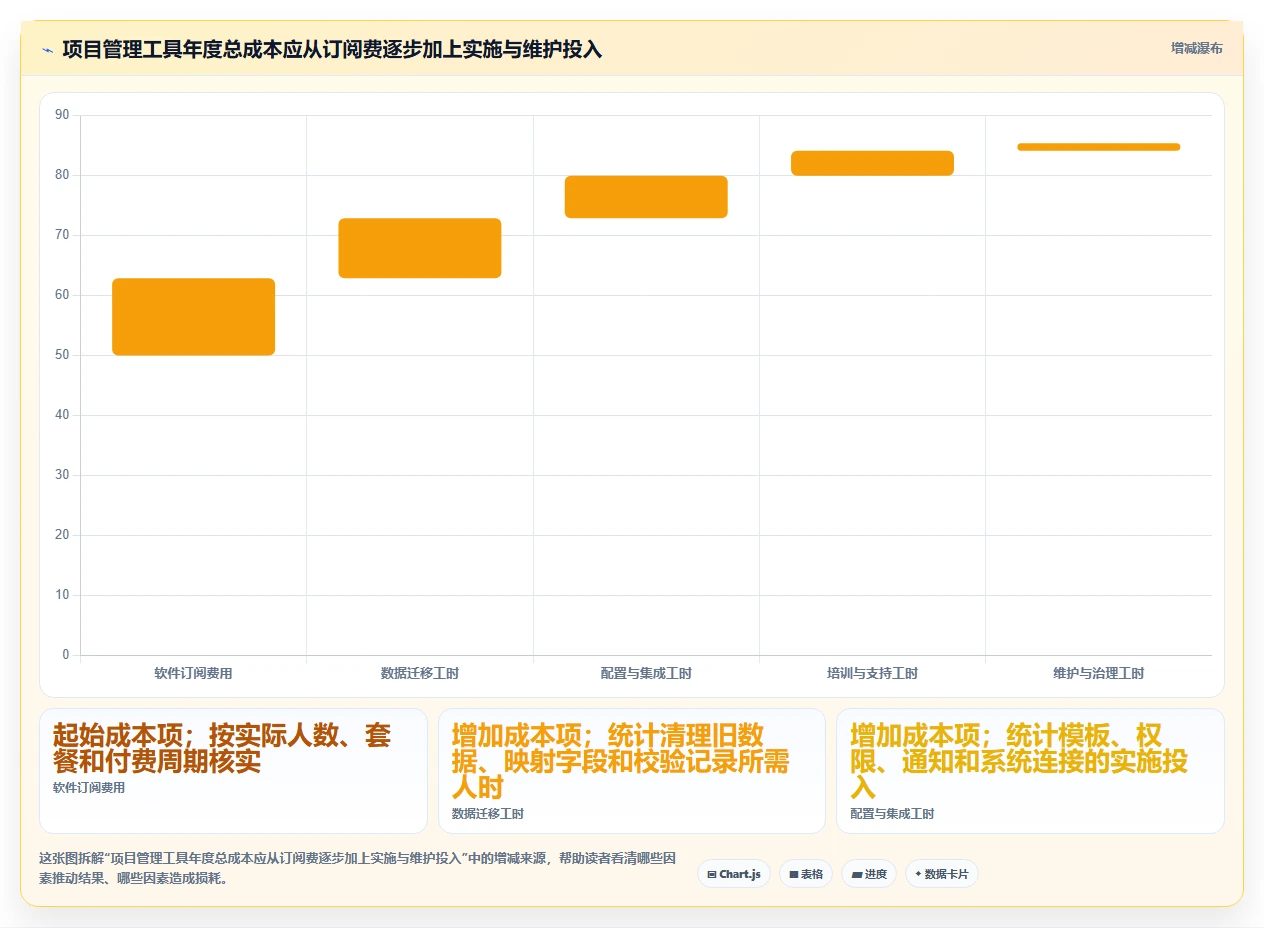The width and height of the screenshot is (1264, 928).
Task: Click the y-axis value 50
Action: (x=62, y=355)
